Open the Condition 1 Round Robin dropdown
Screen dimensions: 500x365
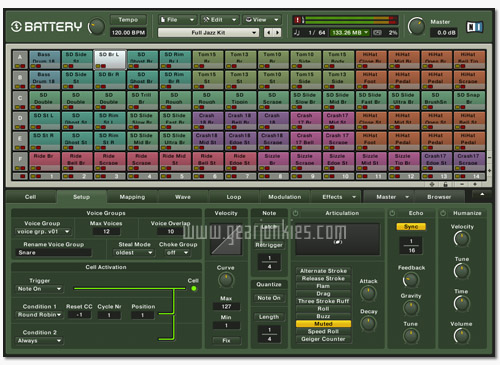tap(39, 315)
